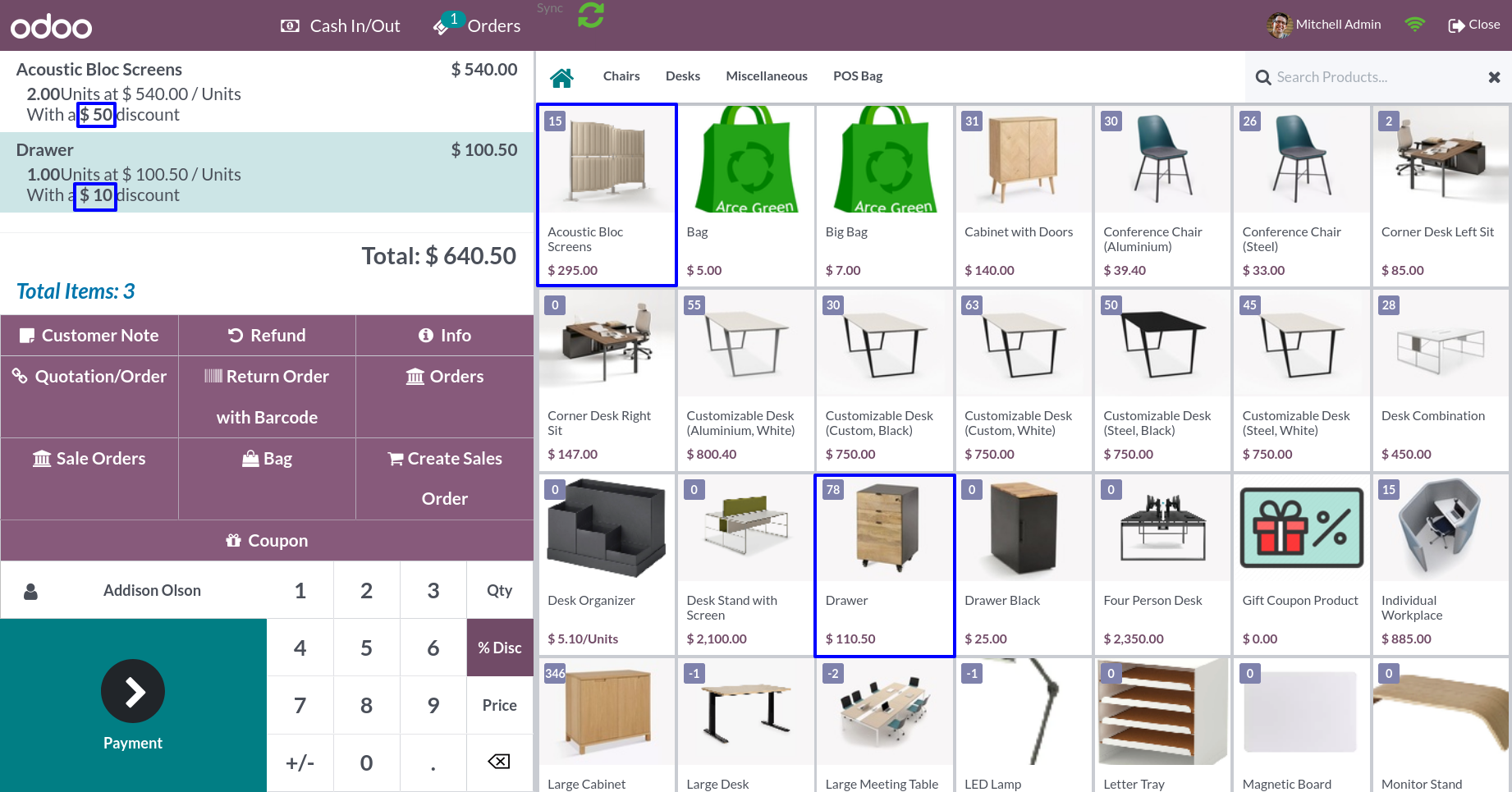Image resolution: width=1512 pixels, height=792 pixels.
Task: Click Create Sales Order
Action: [x=445, y=478]
